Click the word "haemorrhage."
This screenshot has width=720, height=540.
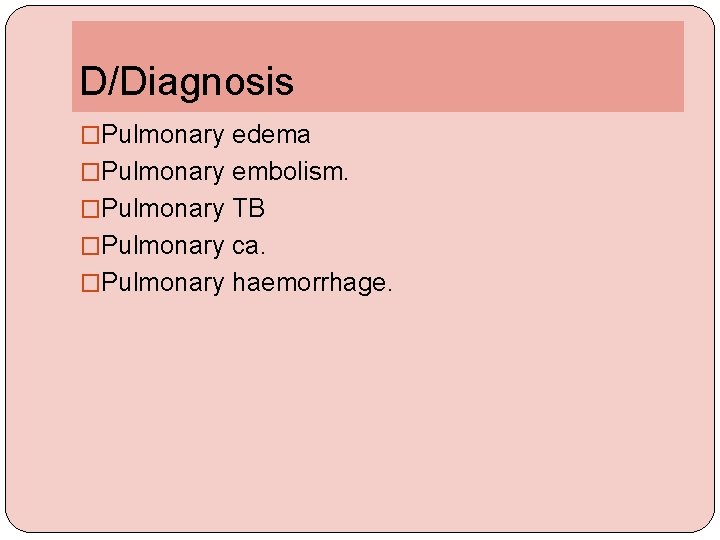pyautogui.click(x=312, y=283)
